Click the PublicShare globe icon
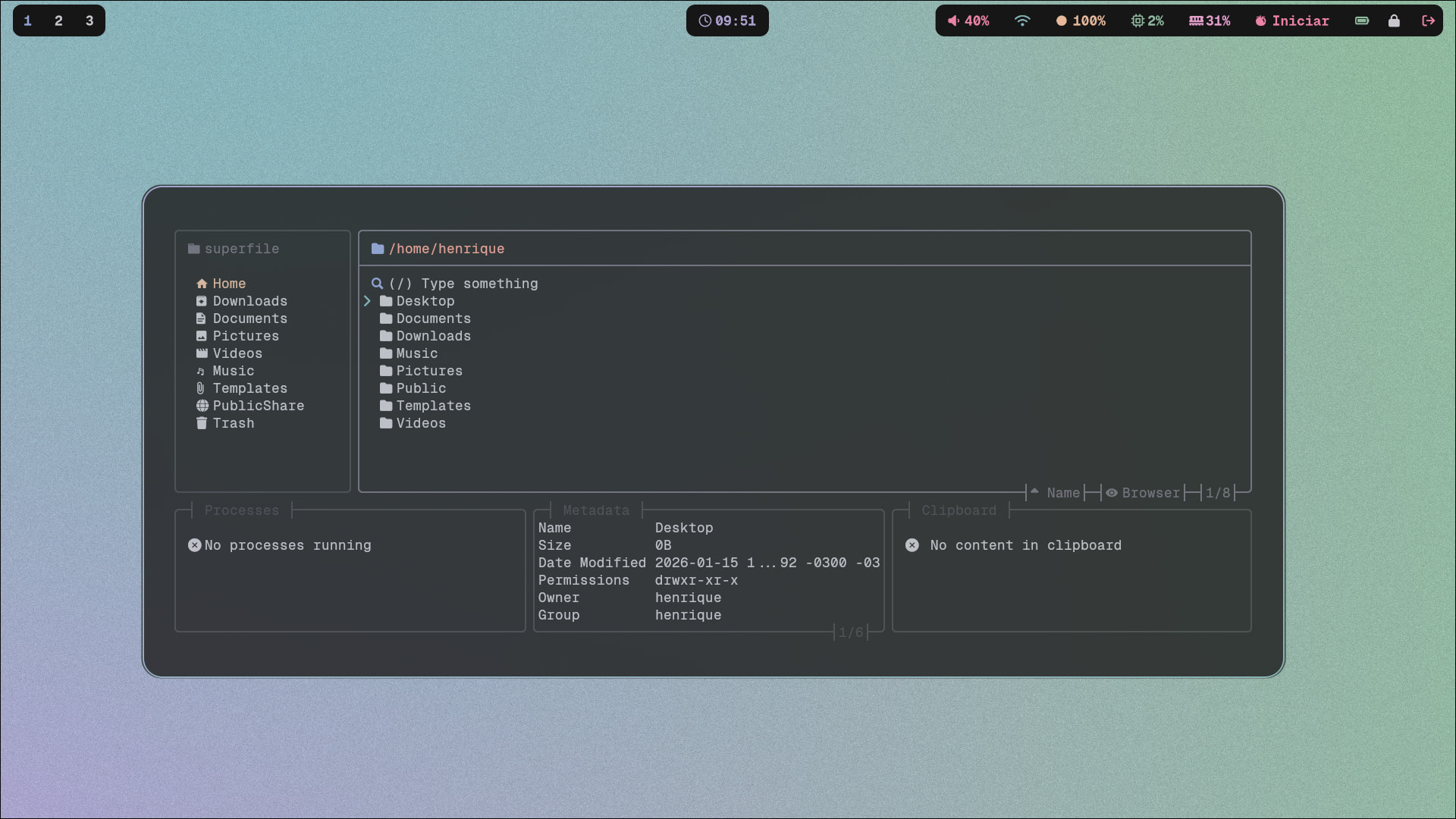Viewport: 1456px width, 819px height. point(202,406)
